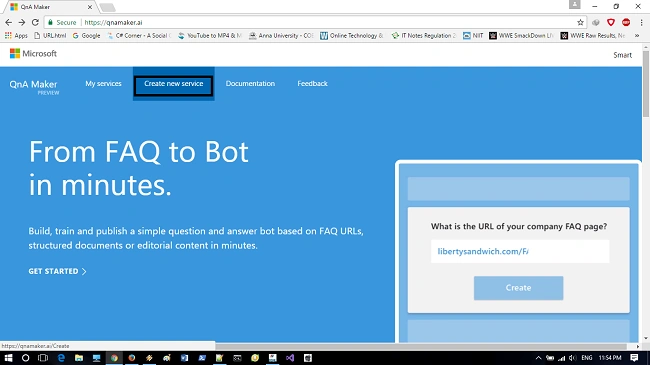Open the grey extension icon beside the star
Viewport: 650px width, 365px height.
click(x=596, y=22)
